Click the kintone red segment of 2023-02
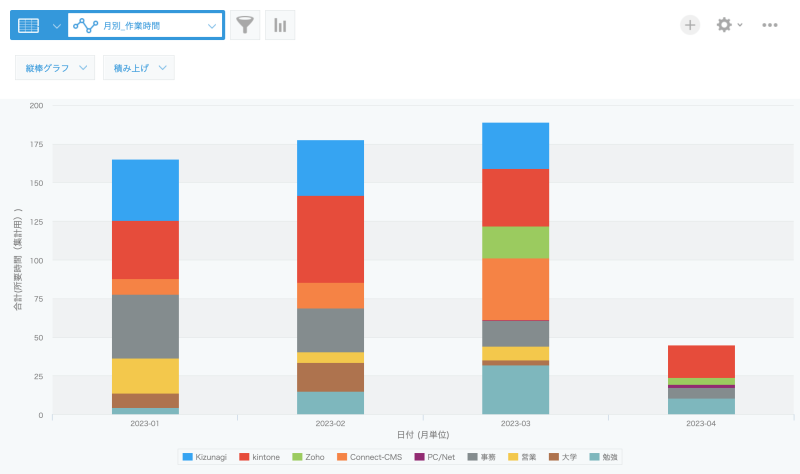Screen dimensions: 800x474 coord(331,239)
